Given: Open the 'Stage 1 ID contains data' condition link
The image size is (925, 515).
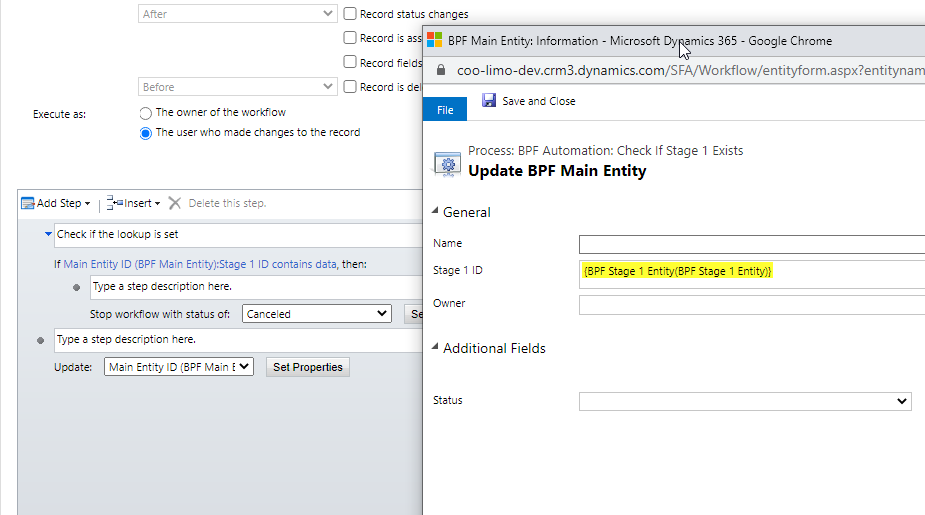Looking at the screenshot, I should pyautogui.click(x=200, y=264).
